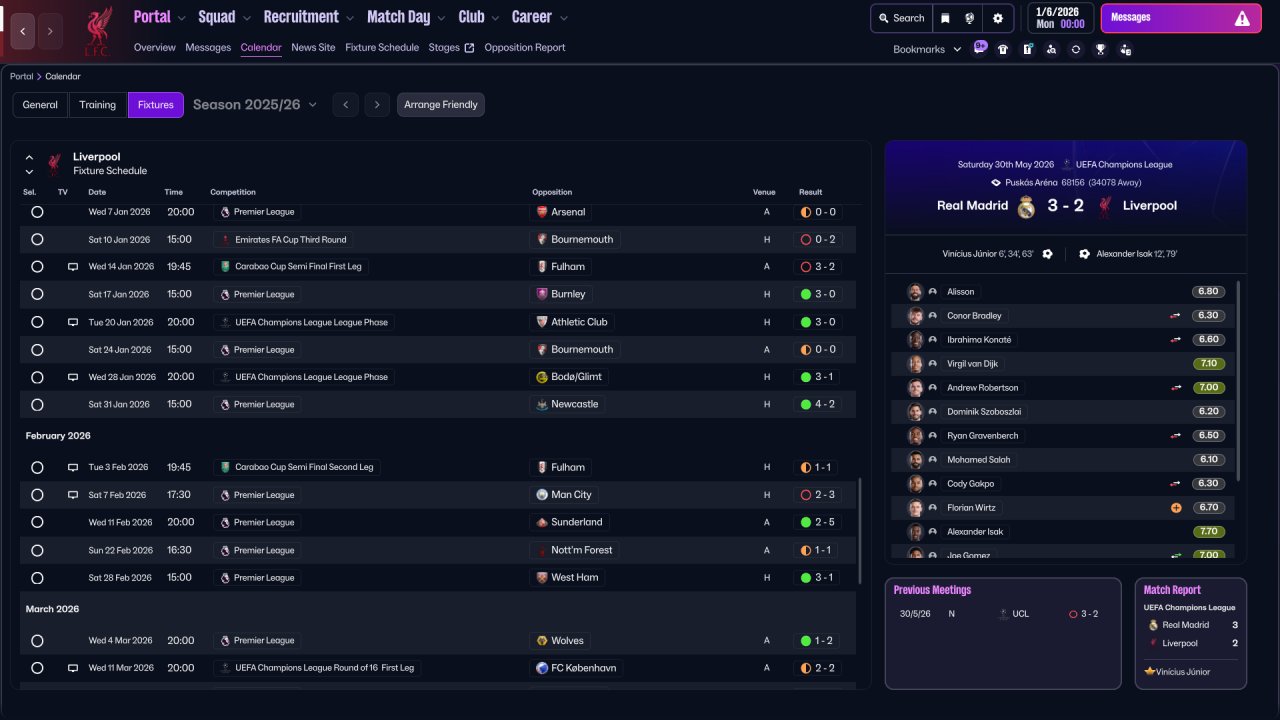Open the Bookmarks dropdown

(x=927, y=49)
